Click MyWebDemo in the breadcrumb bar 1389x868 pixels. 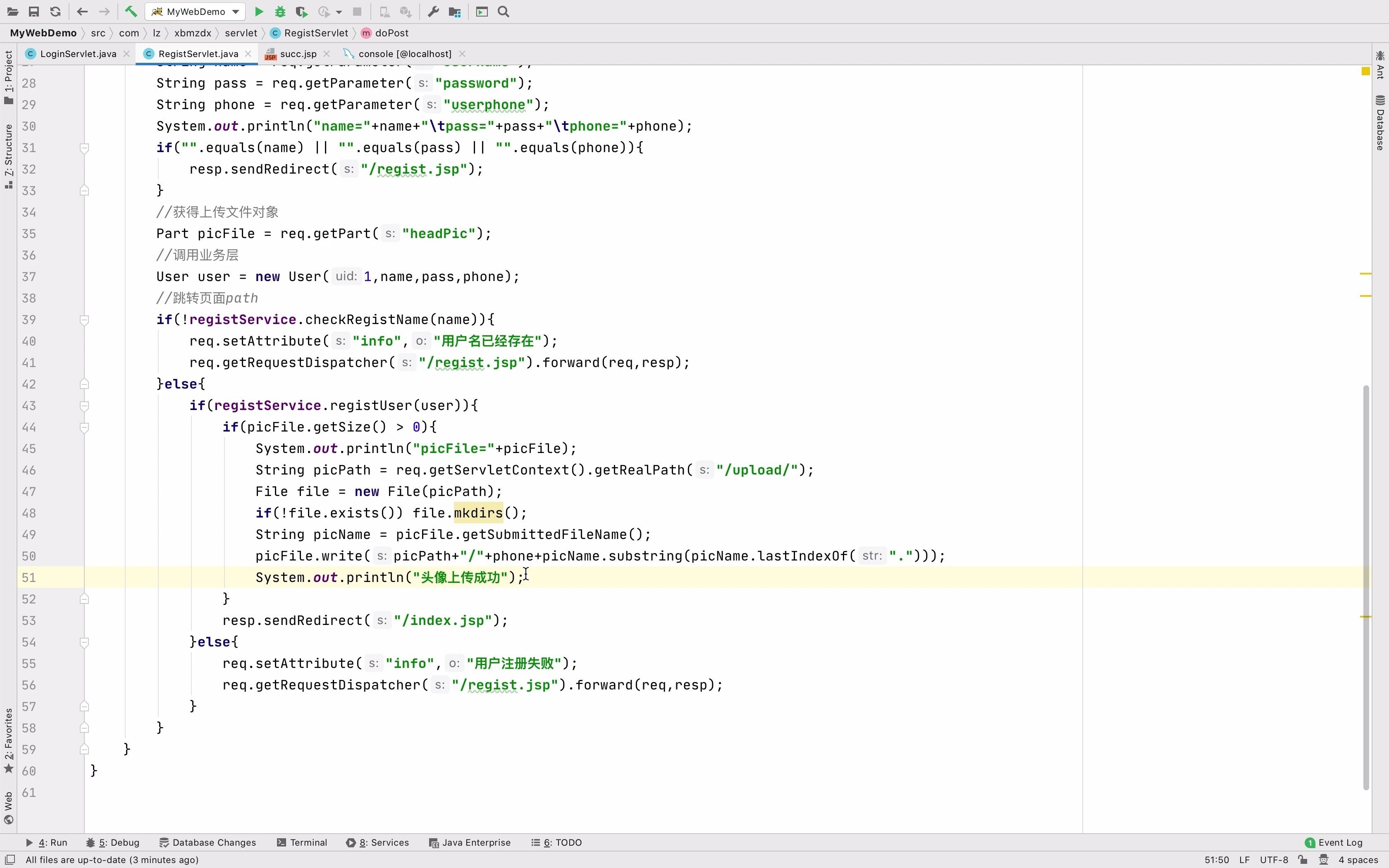pos(43,33)
